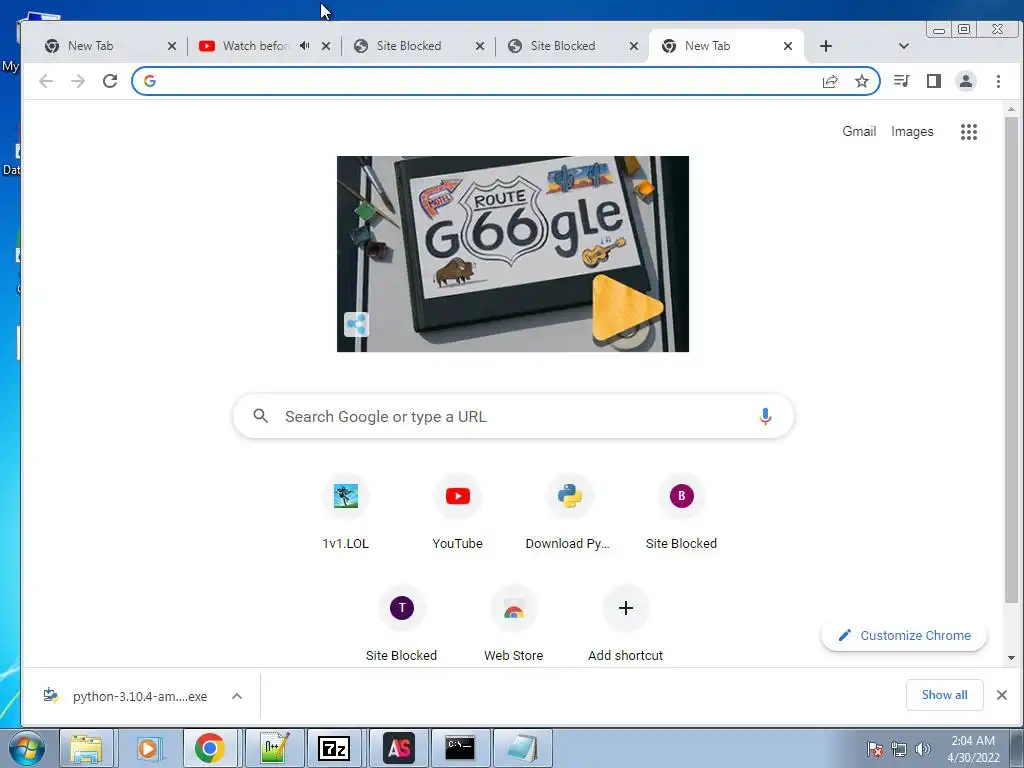
Task: Show all downloads
Action: tap(944, 695)
